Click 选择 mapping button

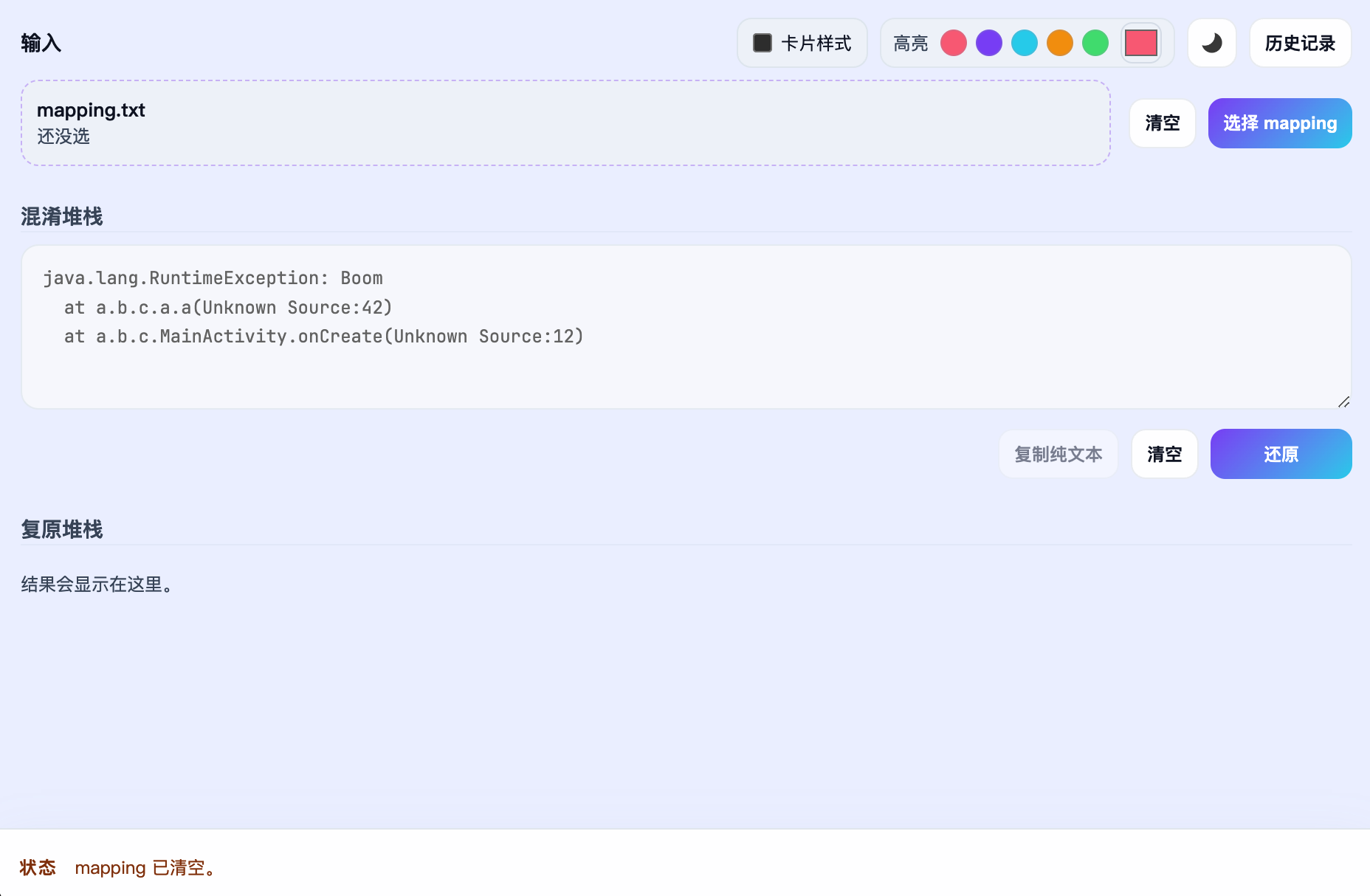[1280, 123]
